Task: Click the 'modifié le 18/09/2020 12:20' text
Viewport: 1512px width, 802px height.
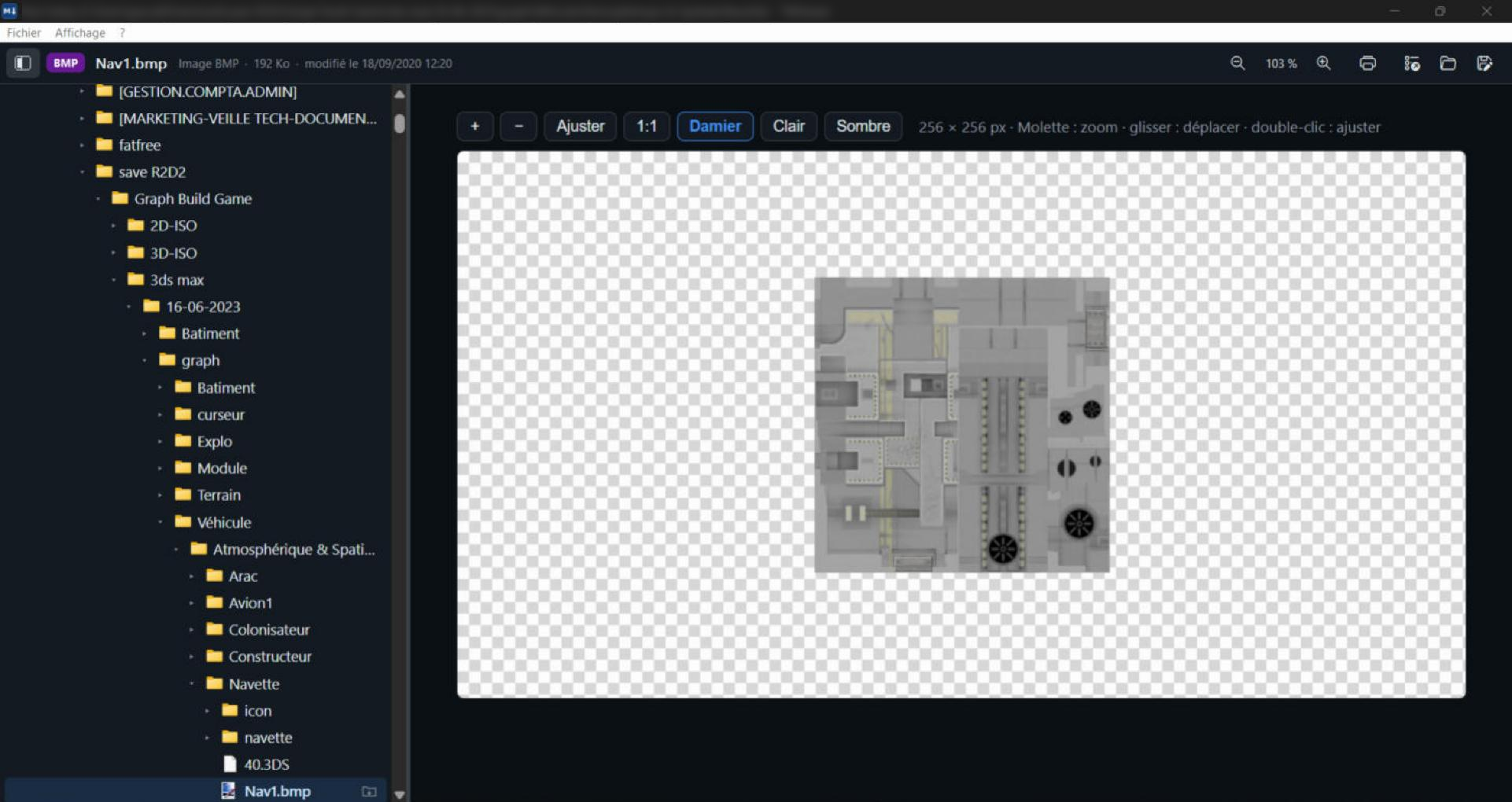Action: 378,63
